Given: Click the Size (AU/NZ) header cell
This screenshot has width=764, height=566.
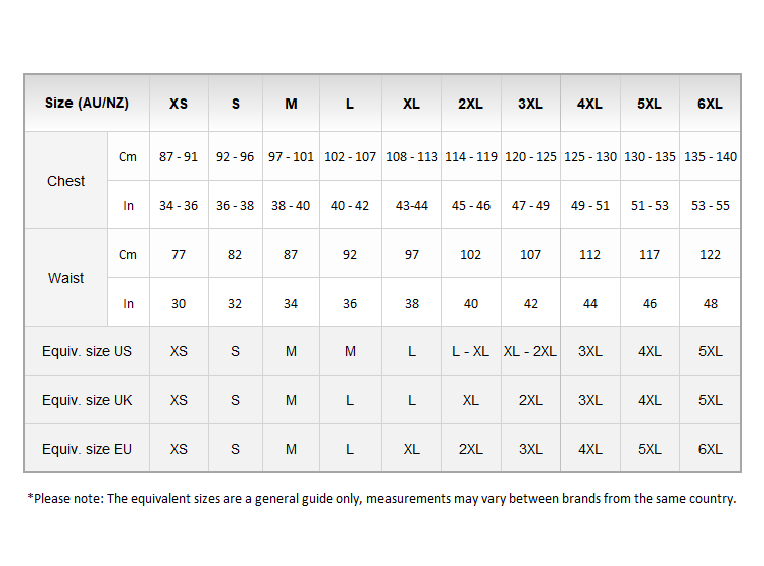Looking at the screenshot, I should click(87, 104).
